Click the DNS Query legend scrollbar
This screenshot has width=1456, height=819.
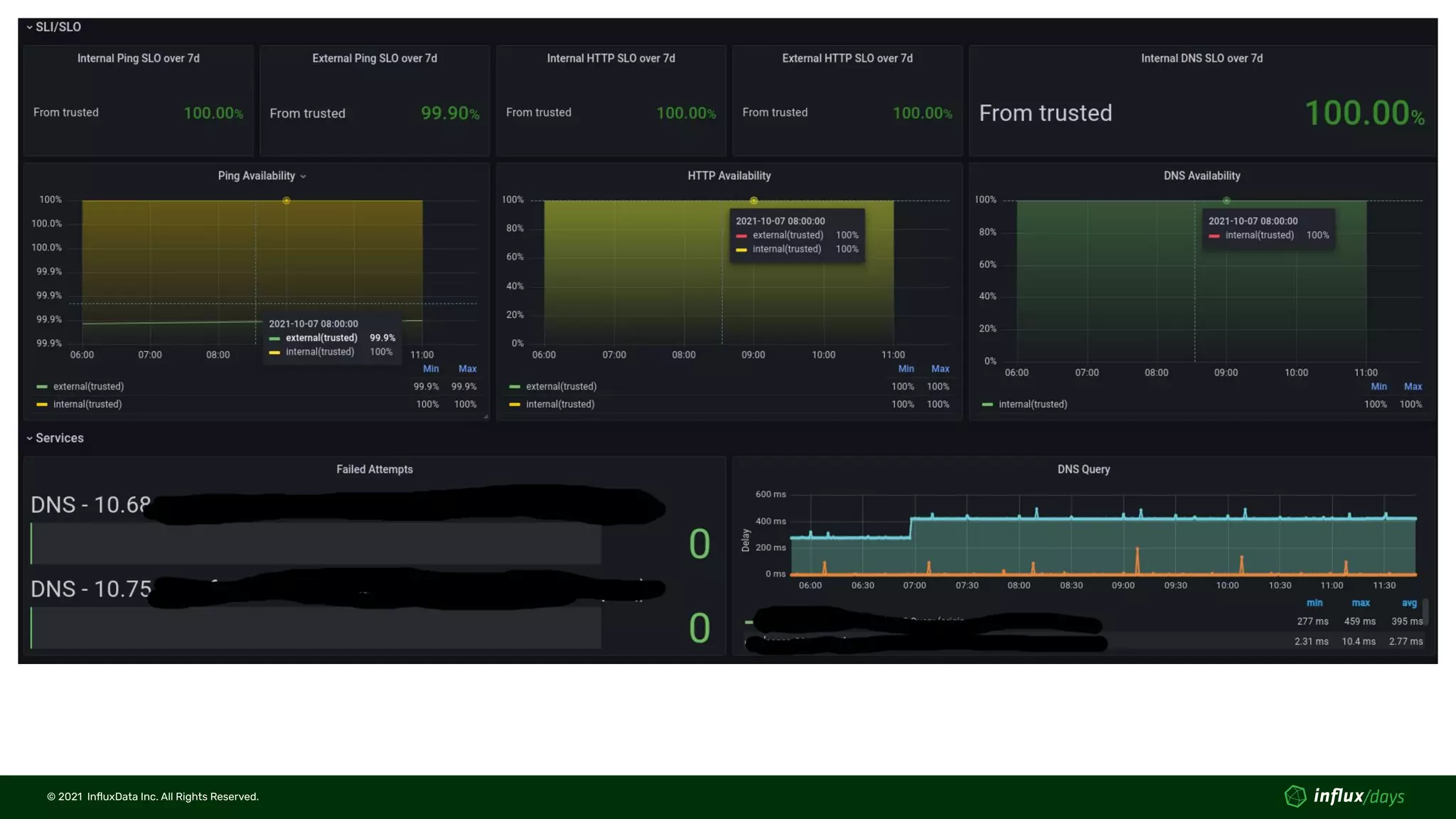tap(1425, 611)
